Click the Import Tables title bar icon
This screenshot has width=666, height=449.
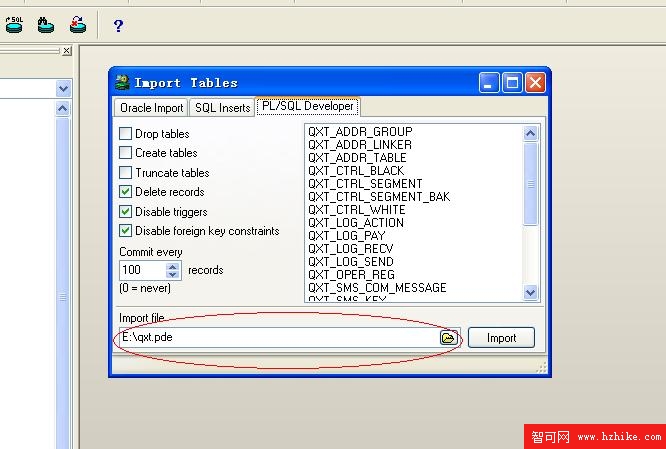[x=122, y=82]
